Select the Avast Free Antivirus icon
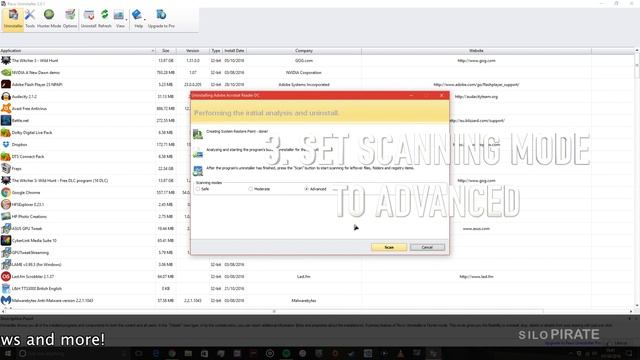Image resolution: width=640 pixels, height=360 pixels. (x=6, y=109)
